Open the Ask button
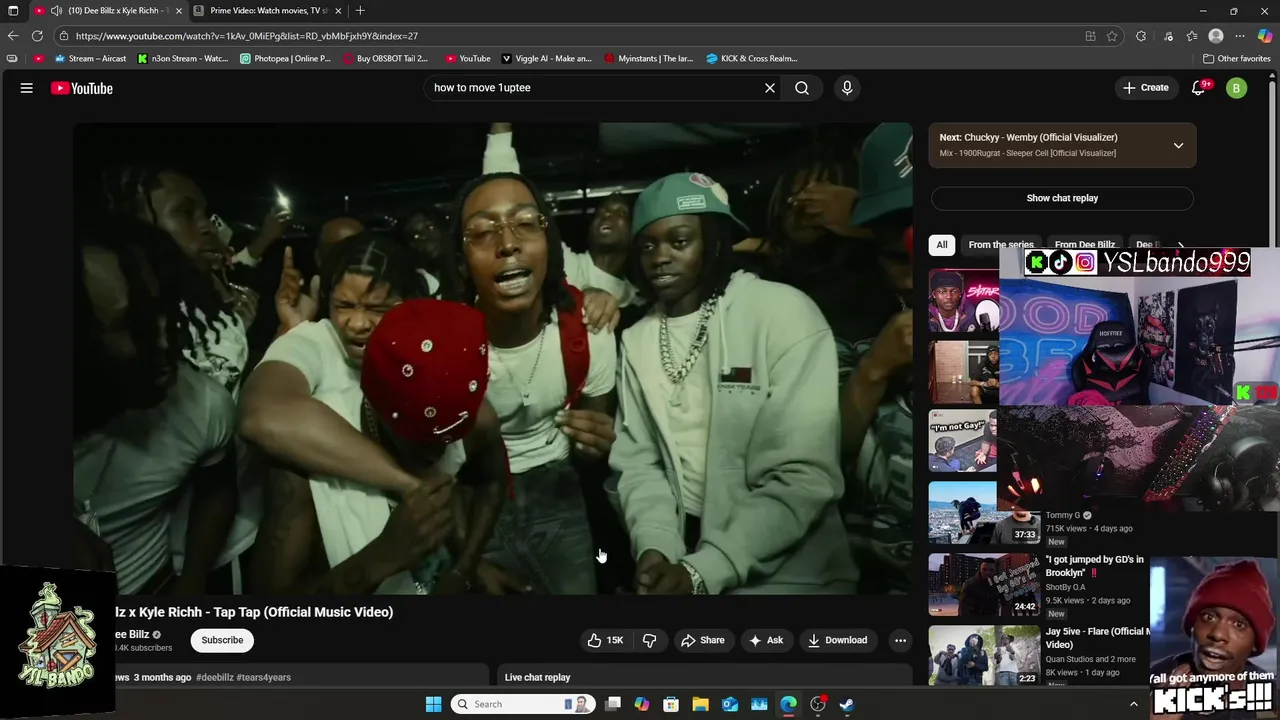 pyautogui.click(x=766, y=640)
